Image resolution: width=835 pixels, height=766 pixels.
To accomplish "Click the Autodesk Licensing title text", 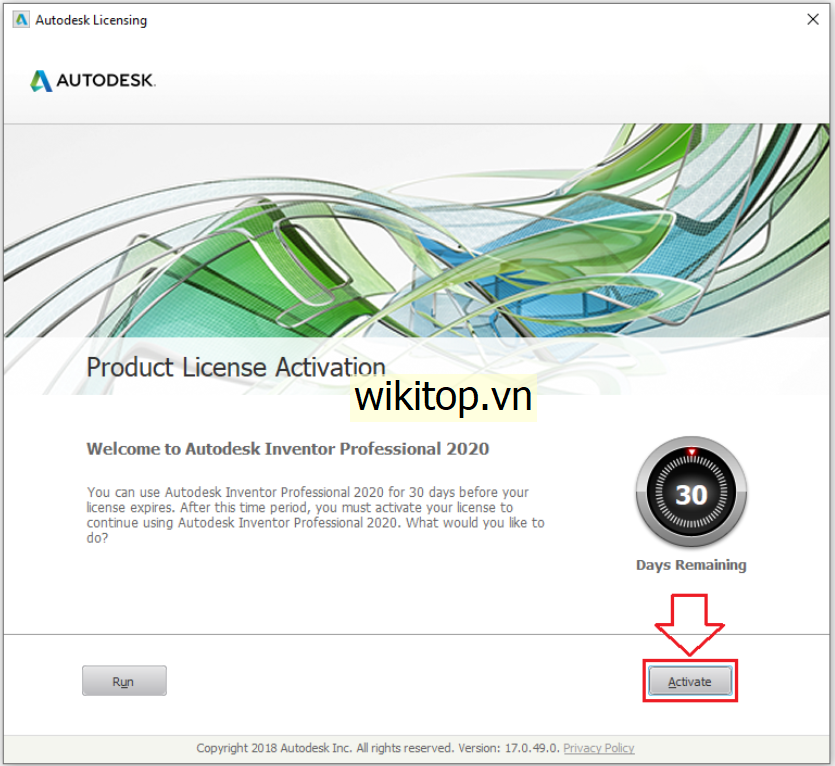I will (91, 20).
